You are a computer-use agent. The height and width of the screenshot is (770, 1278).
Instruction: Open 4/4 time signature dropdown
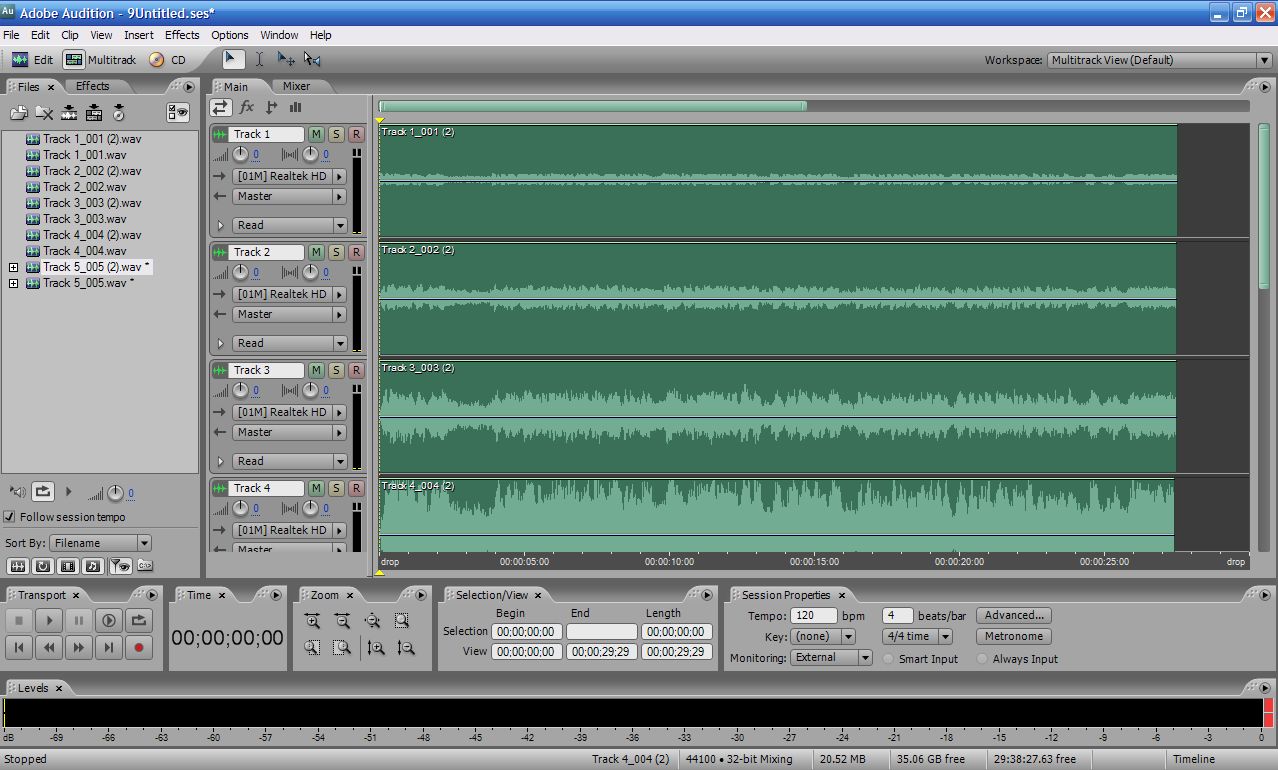pos(917,636)
